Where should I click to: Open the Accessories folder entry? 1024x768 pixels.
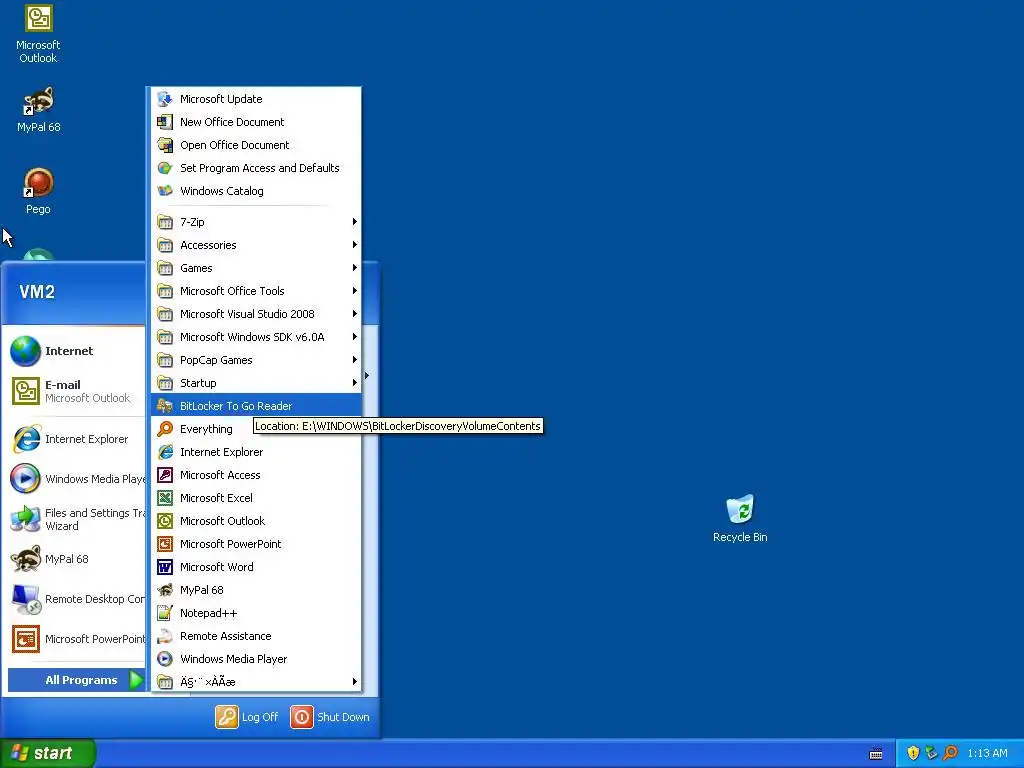256,245
